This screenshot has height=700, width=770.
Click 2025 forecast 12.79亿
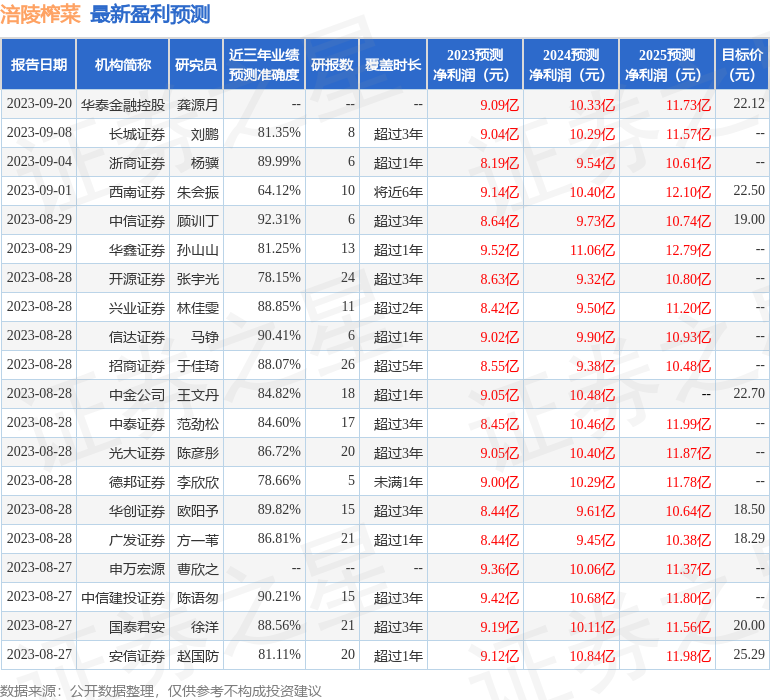tap(688, 250)
